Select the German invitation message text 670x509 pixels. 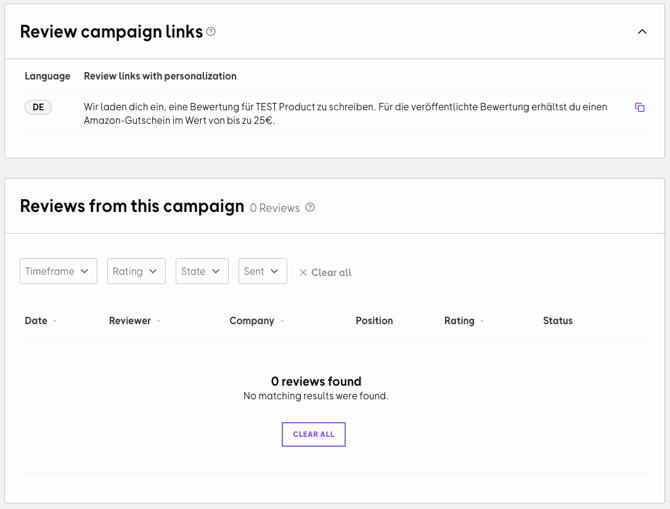345,113
